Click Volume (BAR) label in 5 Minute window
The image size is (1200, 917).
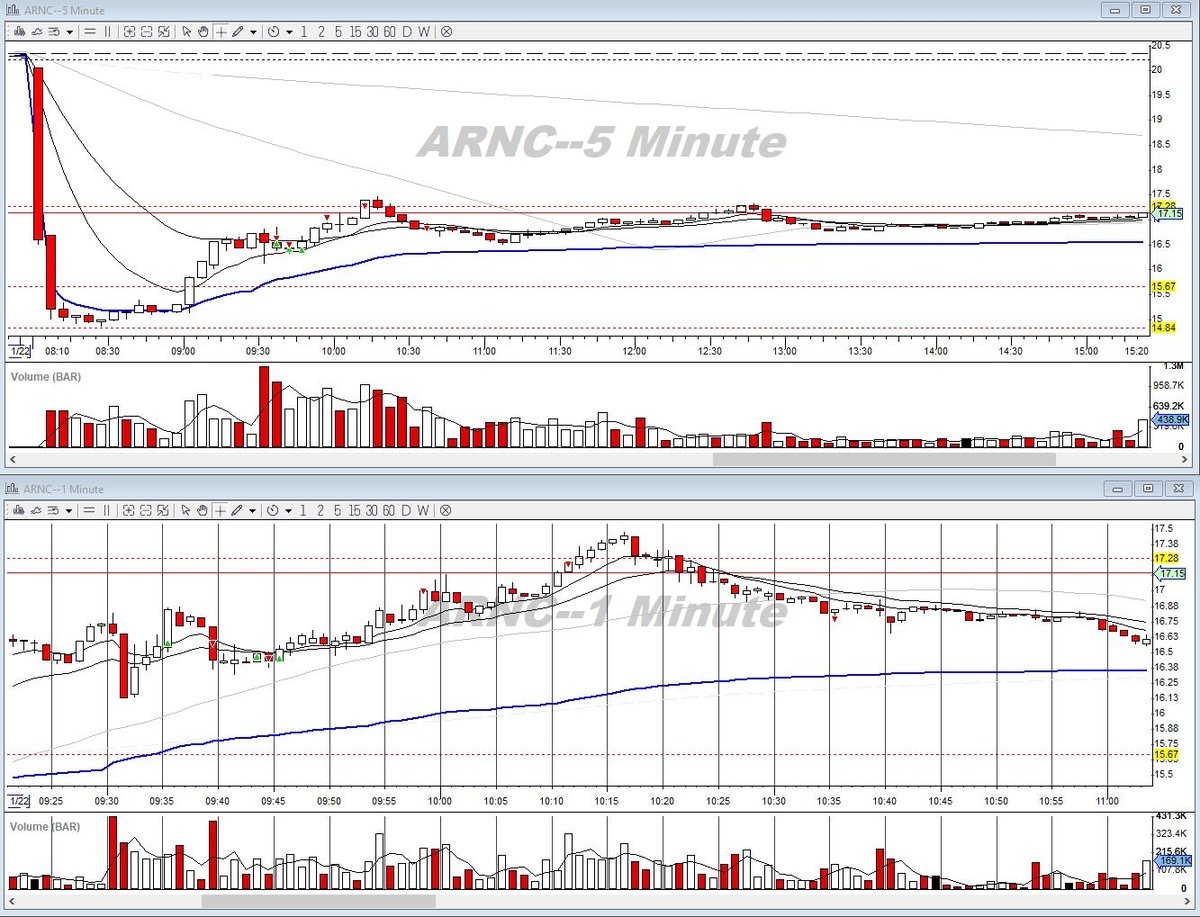[45, 377]
